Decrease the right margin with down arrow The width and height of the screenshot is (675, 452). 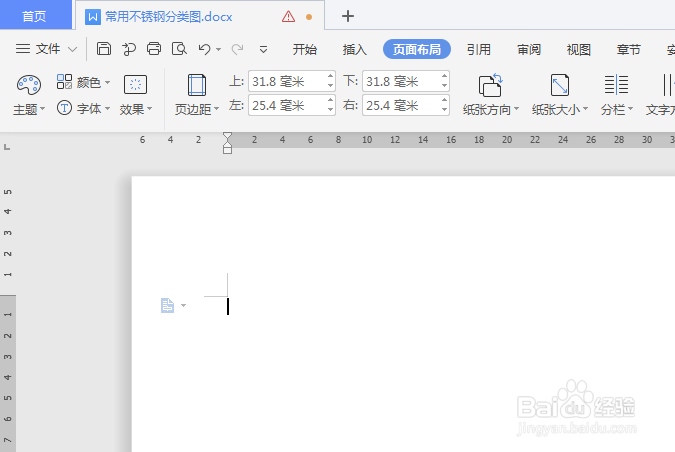pyautogui.click(x=444, y=110)
